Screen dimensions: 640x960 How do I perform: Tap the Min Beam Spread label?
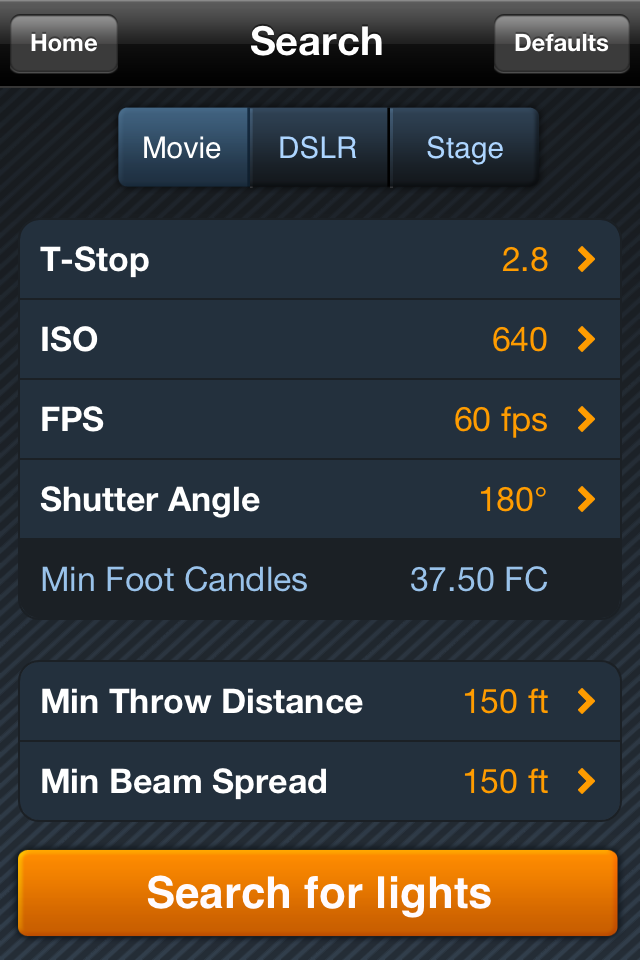coord(184,781)
